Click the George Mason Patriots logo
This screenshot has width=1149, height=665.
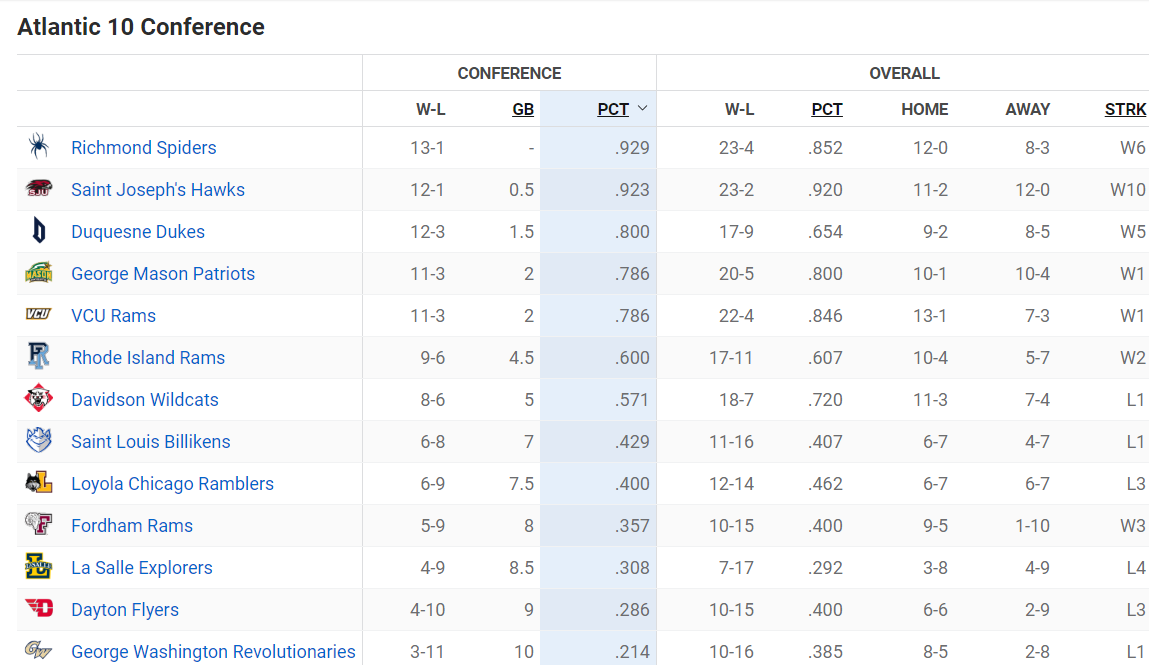pos(38,273)
